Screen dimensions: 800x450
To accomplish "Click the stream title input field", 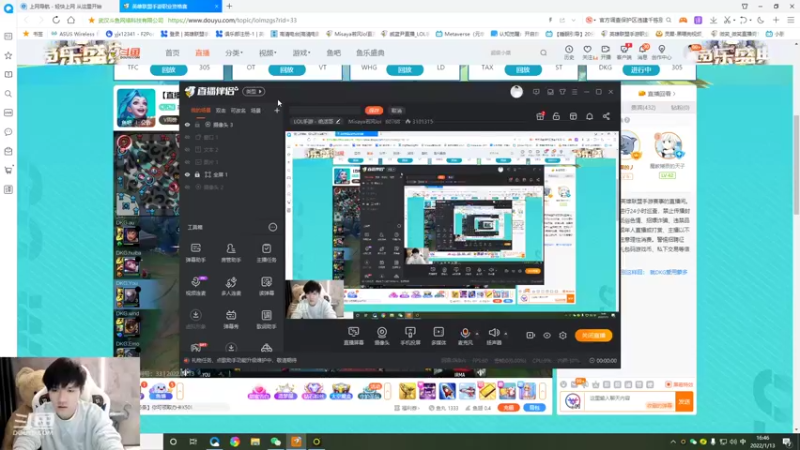I will point(324,110).
